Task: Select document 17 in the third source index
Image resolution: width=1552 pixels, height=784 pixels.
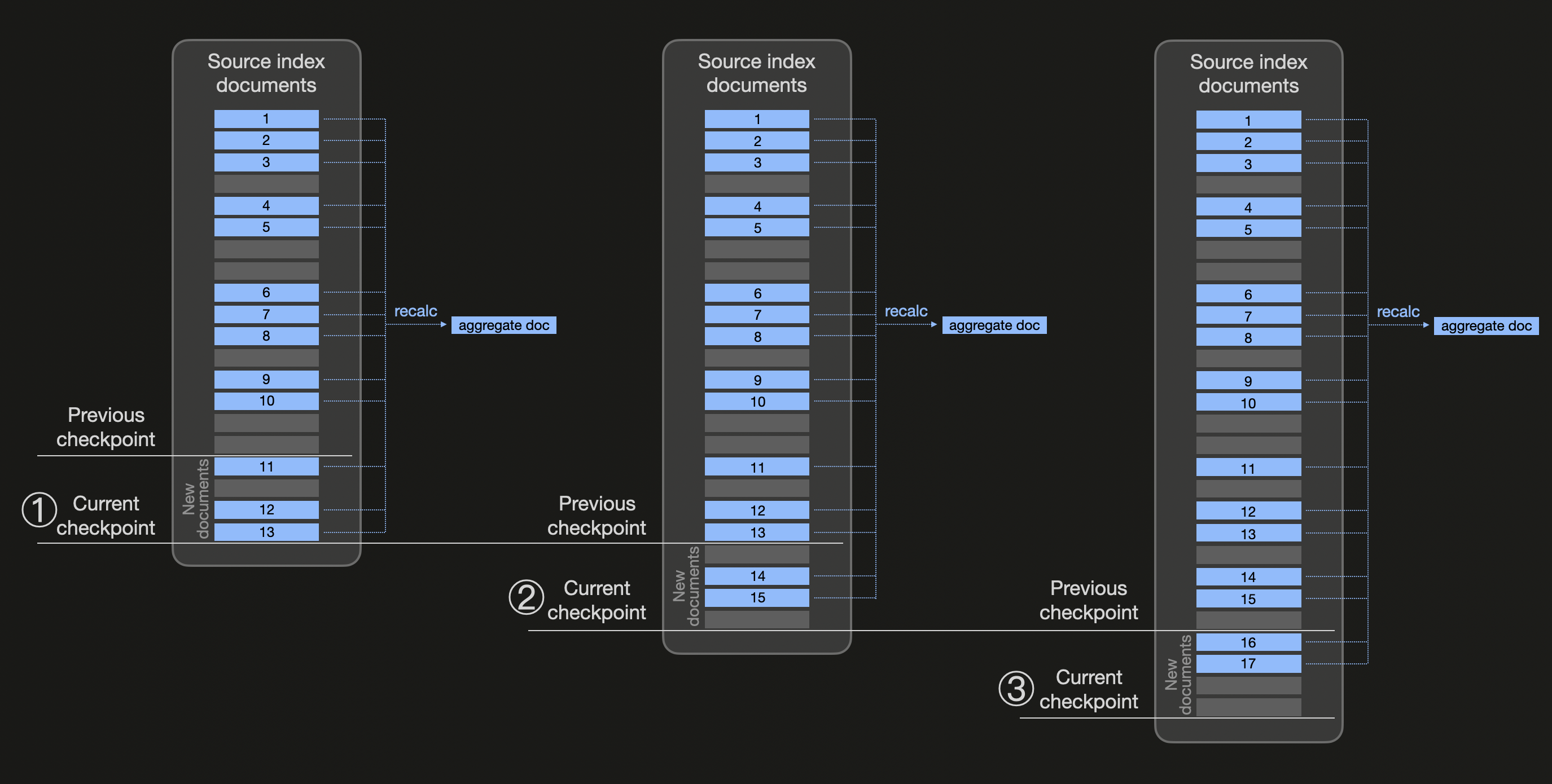Action: point(1248,663)
